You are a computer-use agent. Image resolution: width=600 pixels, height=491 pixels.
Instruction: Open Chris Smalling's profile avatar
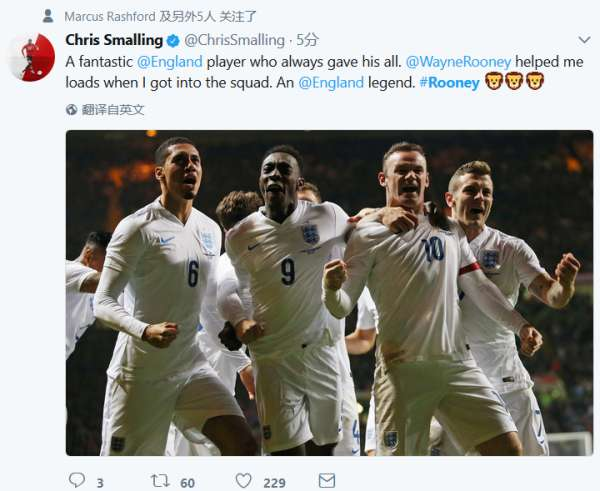coord(30,57)
